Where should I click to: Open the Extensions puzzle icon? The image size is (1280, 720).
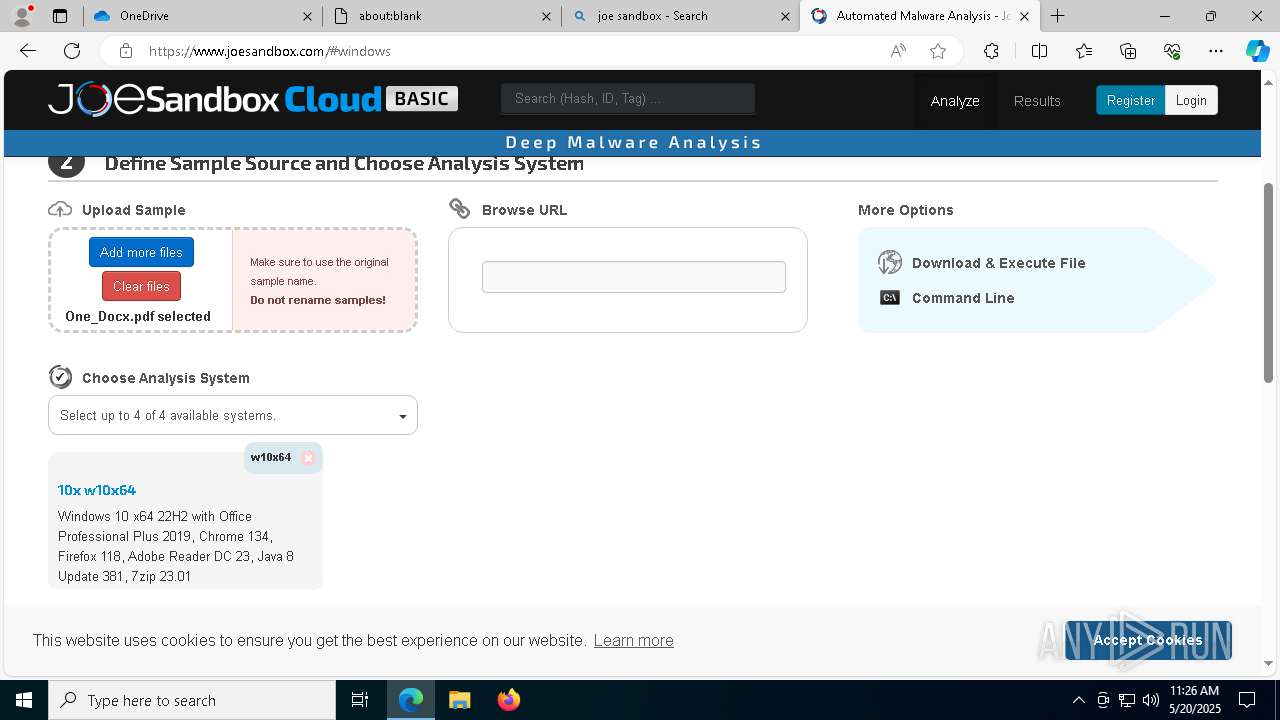pyautogui.click(x=991, y=51)
